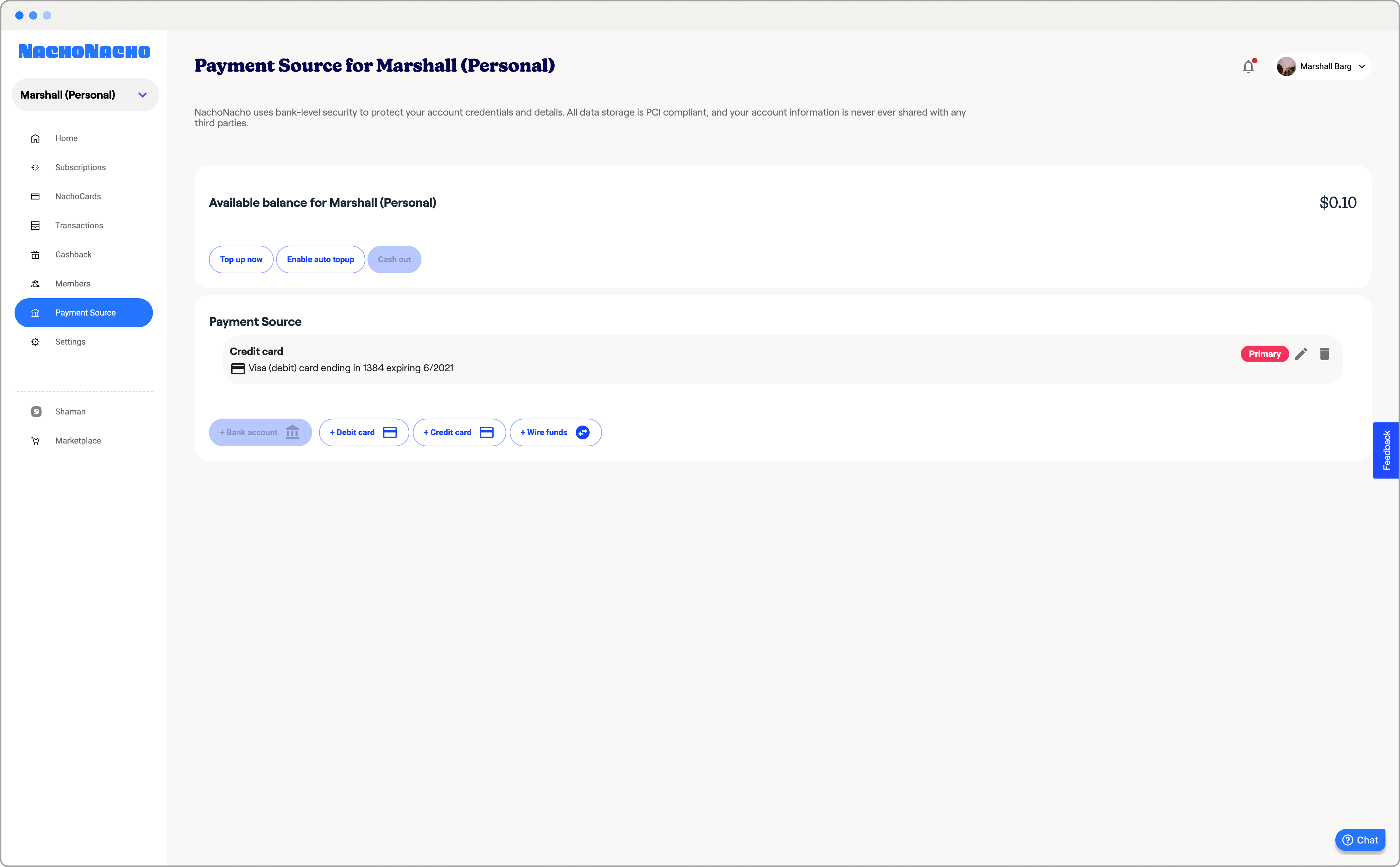The image size is (1400, 867).
Task: Open Marketplace from the sidebar
Action: 78,440
